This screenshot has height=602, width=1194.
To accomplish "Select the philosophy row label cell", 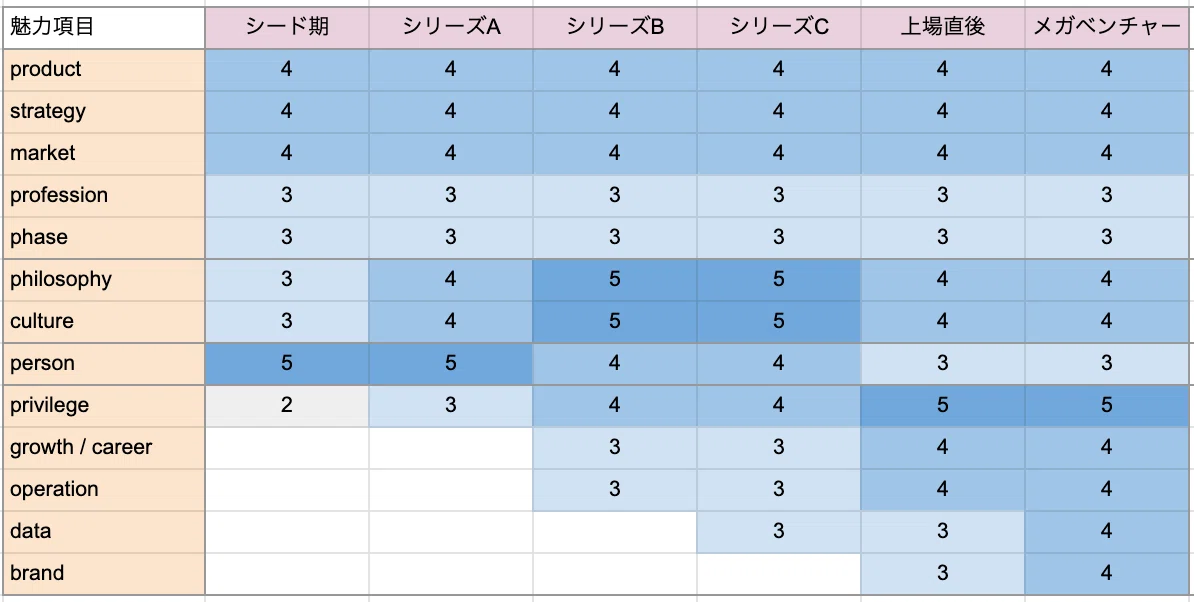I will 104,279.
